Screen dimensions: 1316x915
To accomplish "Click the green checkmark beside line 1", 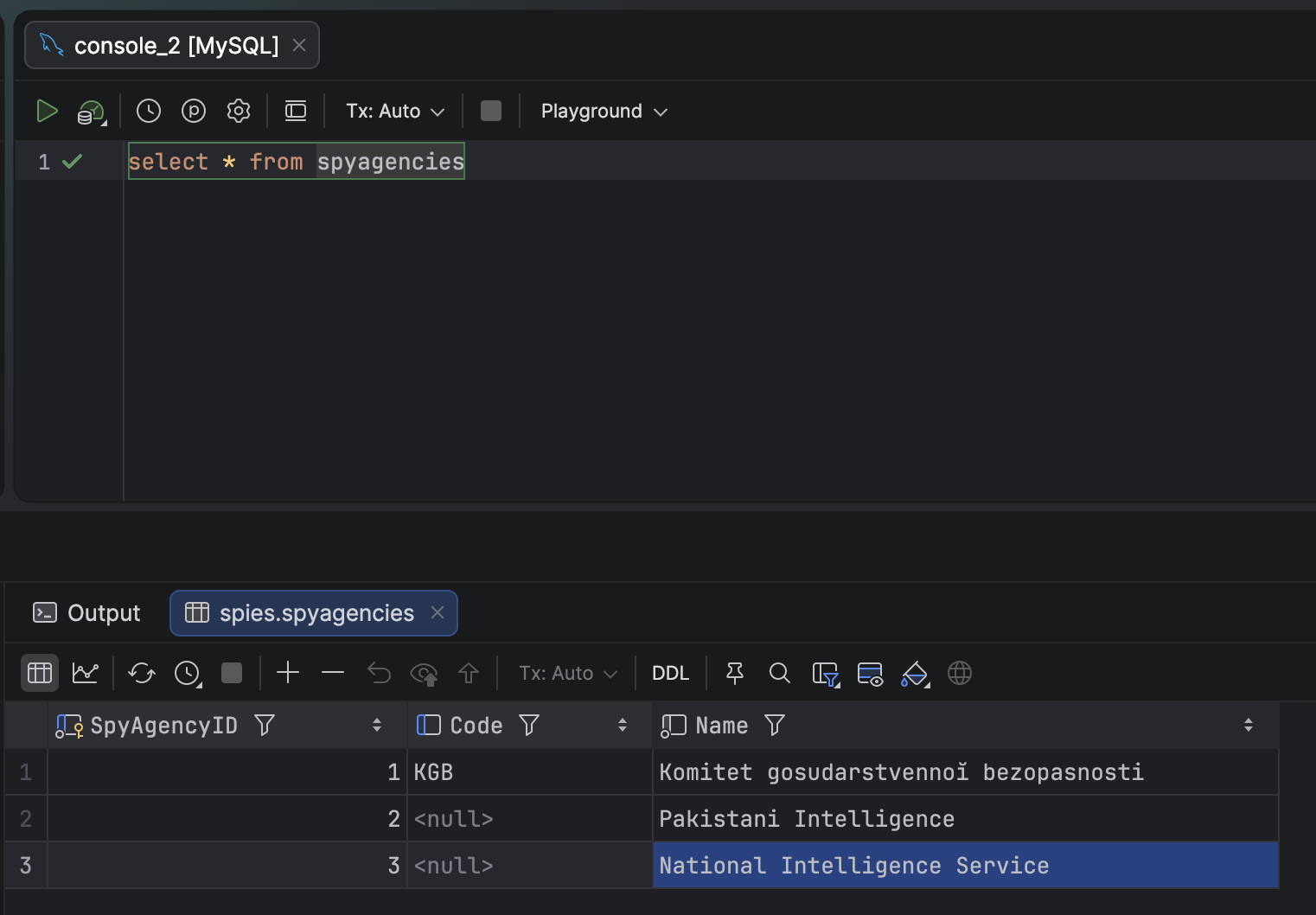I will click(73, 161).
